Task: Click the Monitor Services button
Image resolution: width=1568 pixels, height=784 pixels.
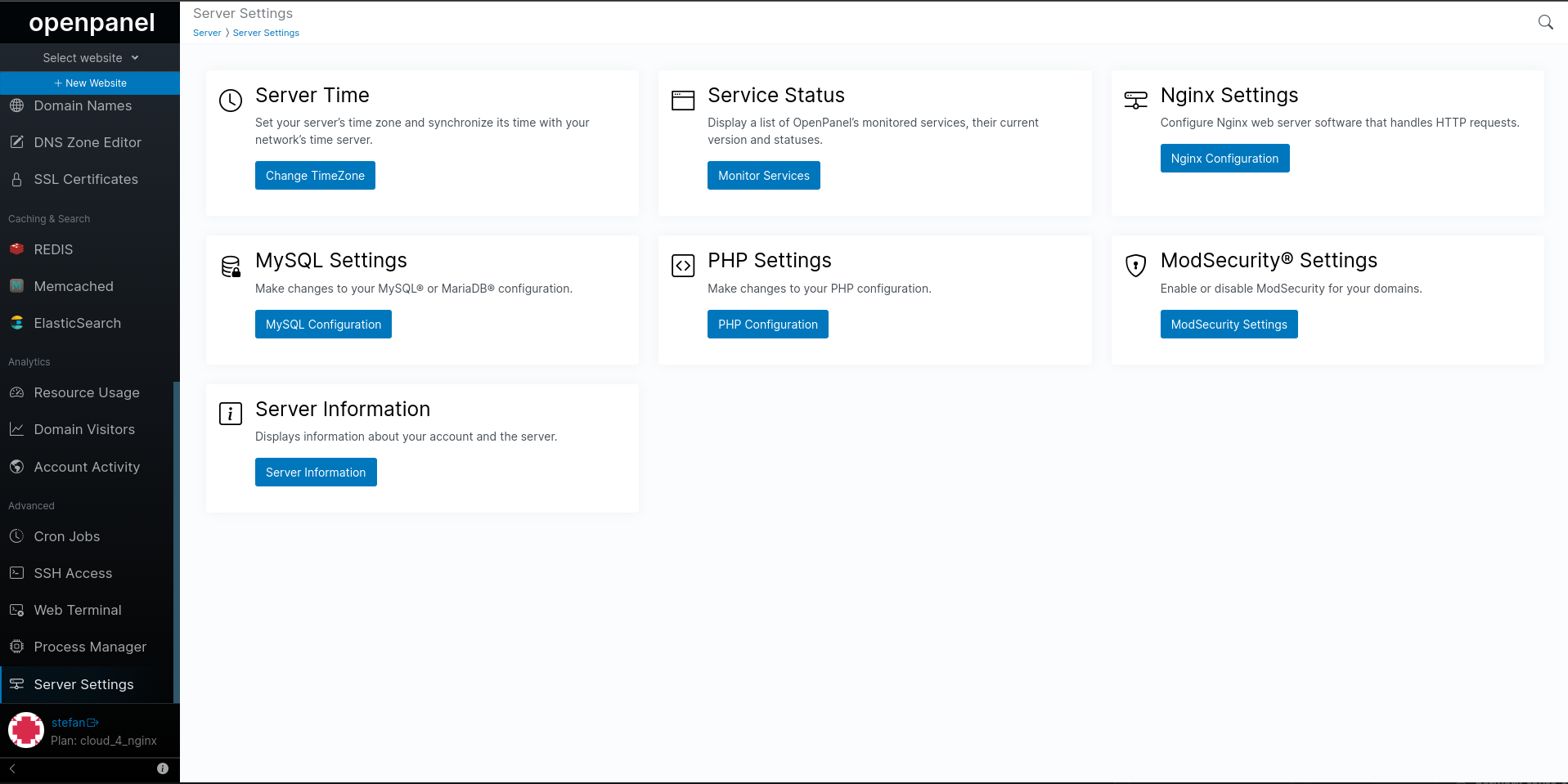Action: (x=764, y=176)
